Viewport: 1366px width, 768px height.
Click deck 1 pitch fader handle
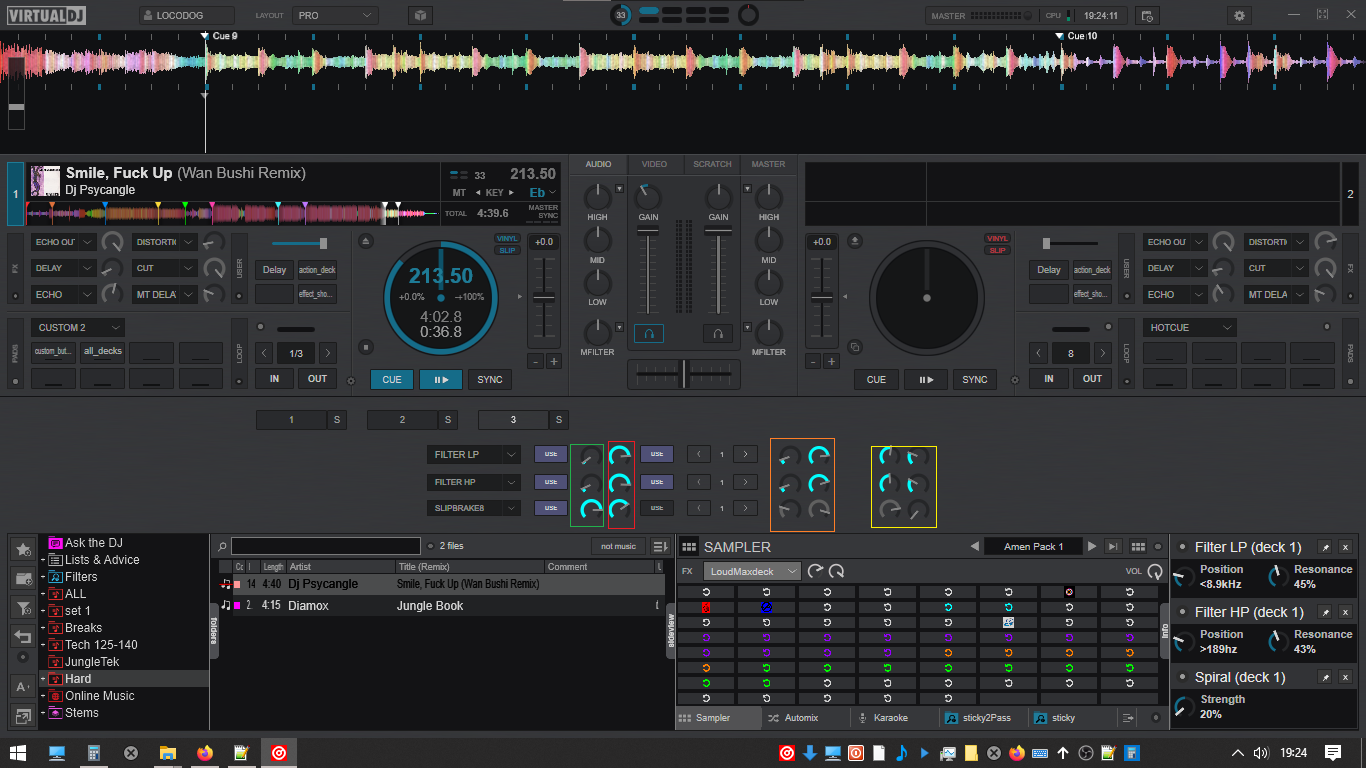click(x=544, y=298)
